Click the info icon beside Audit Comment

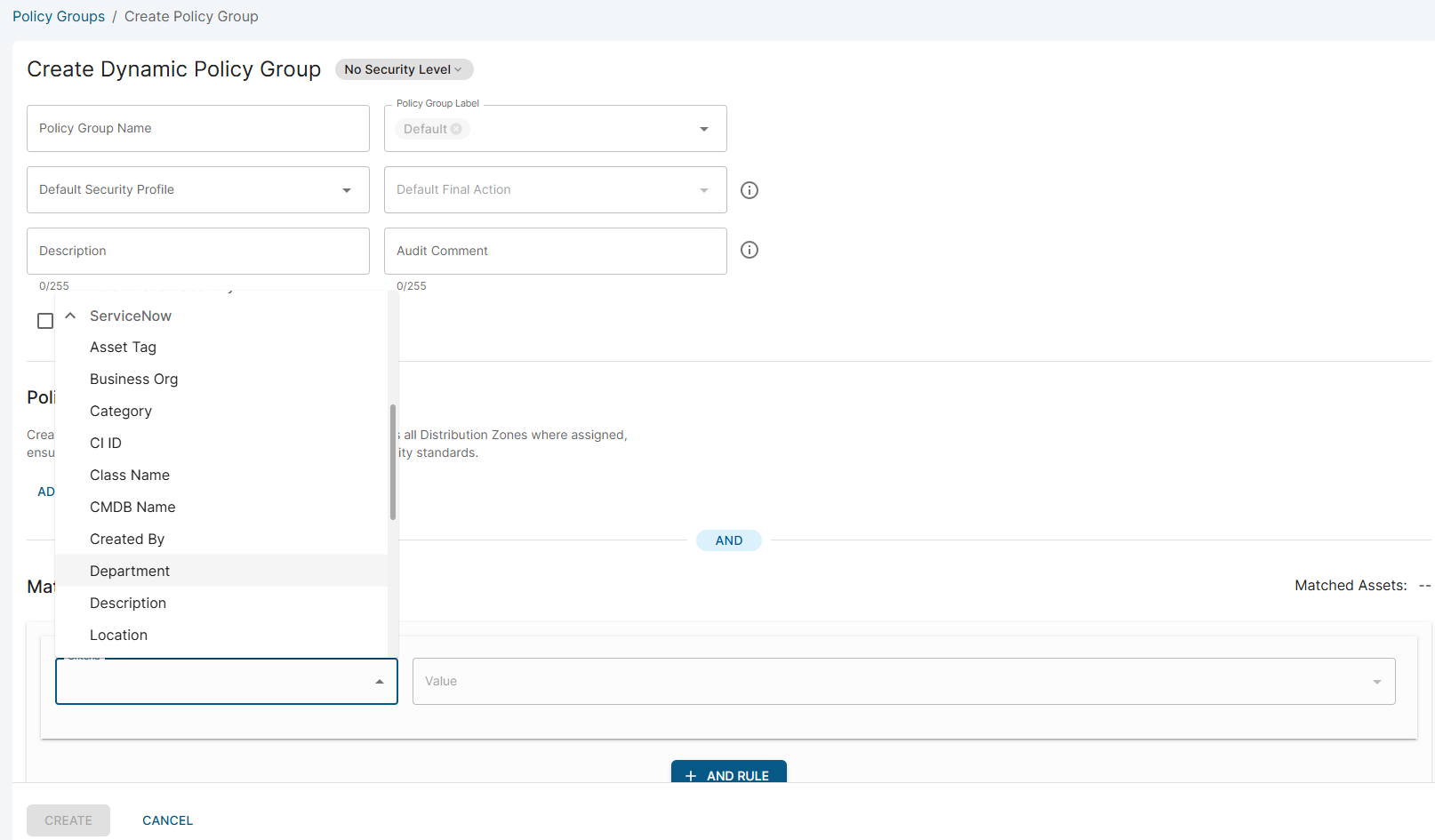coord(750,250)
